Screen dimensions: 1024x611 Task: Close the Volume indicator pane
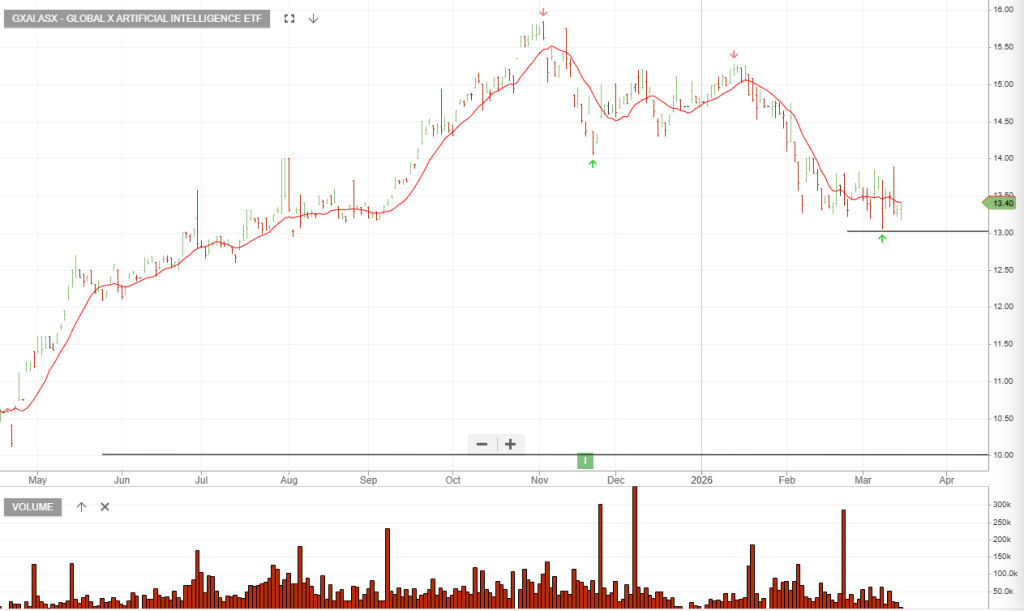pyautogui.click(x=105, y=507)
